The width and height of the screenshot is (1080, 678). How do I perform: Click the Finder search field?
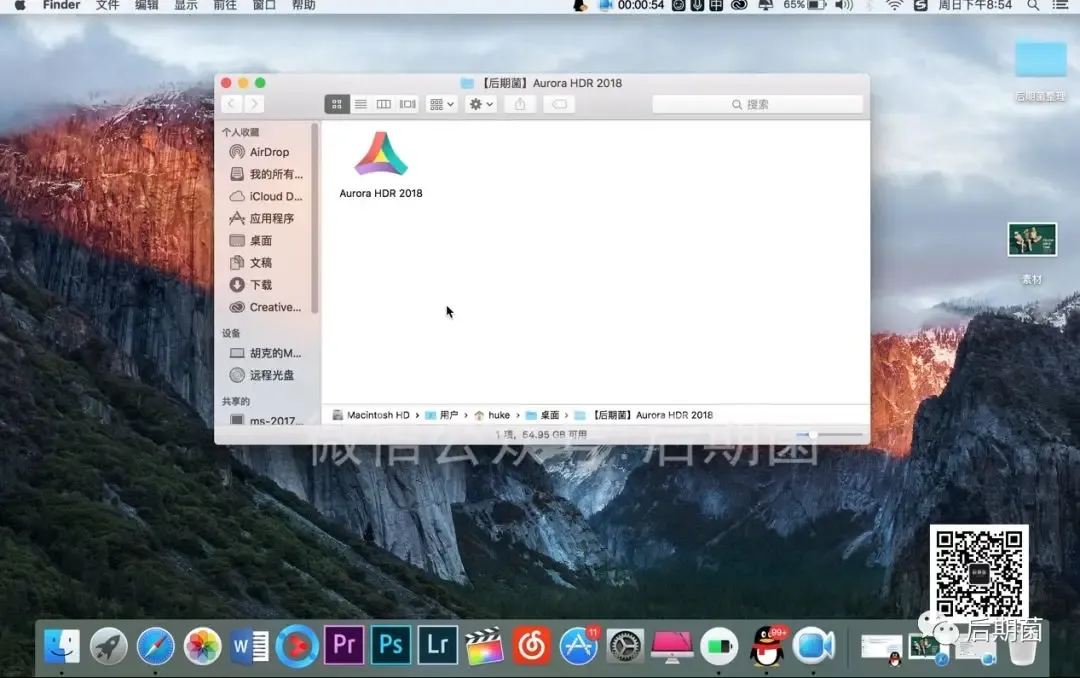point(757,104)
